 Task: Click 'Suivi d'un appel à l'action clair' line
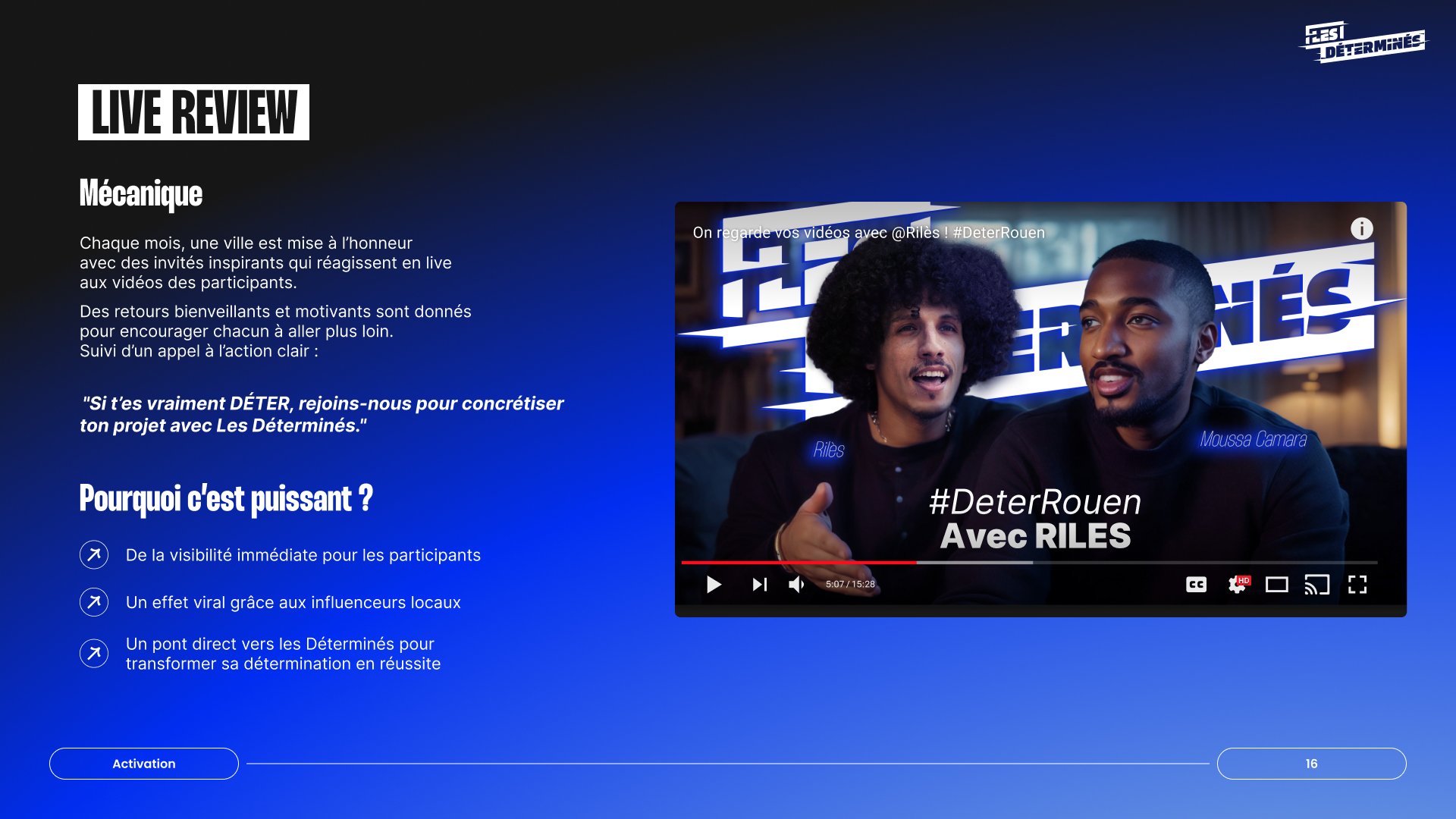coord(199,351)
